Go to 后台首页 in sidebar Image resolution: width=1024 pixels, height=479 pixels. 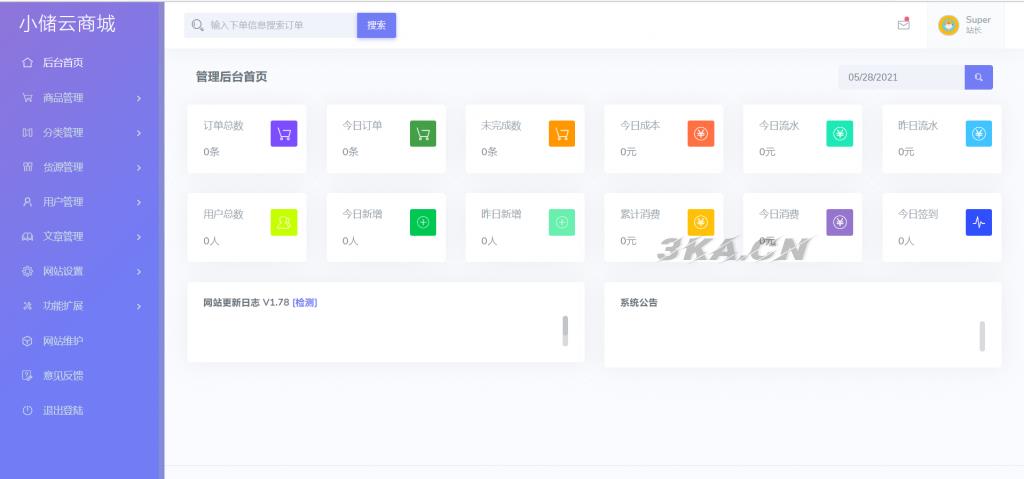(x=62, y=63)
